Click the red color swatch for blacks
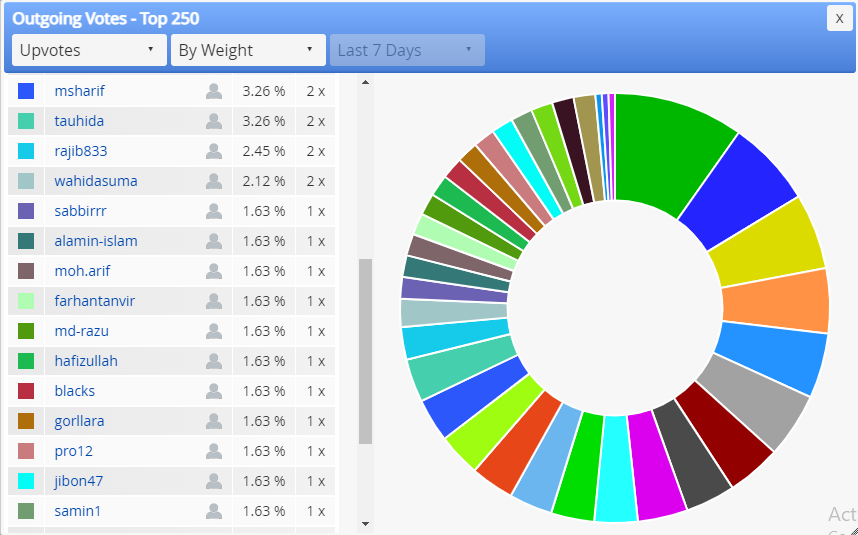This screenshot has height=535, width=858. click(x=26, y=391)
